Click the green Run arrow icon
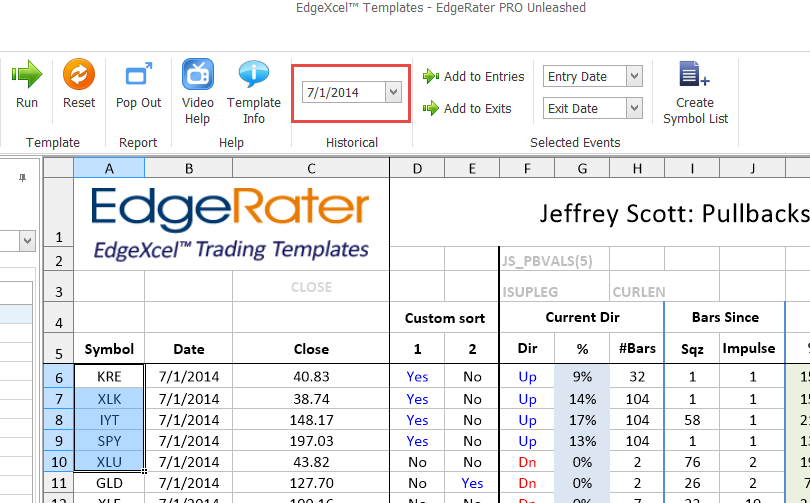 click(26, 74)
